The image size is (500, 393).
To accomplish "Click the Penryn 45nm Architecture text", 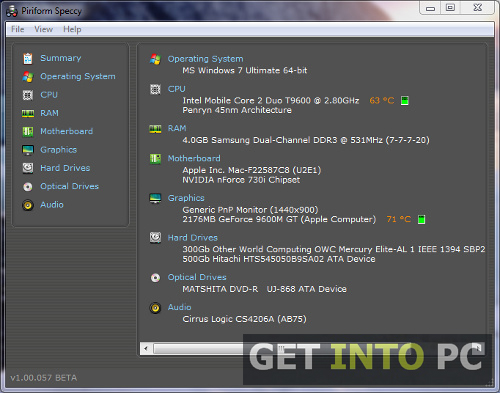I will click(x=237, y=110).
